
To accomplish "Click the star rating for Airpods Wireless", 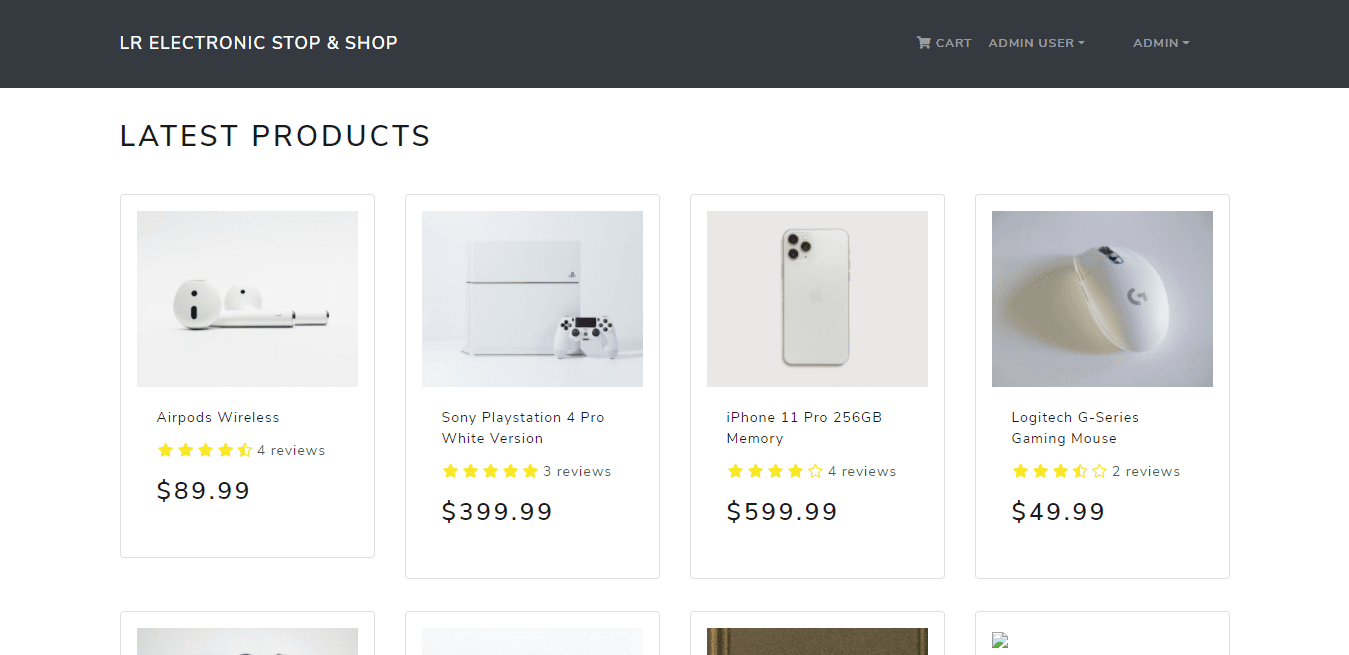I will point(199,450).
